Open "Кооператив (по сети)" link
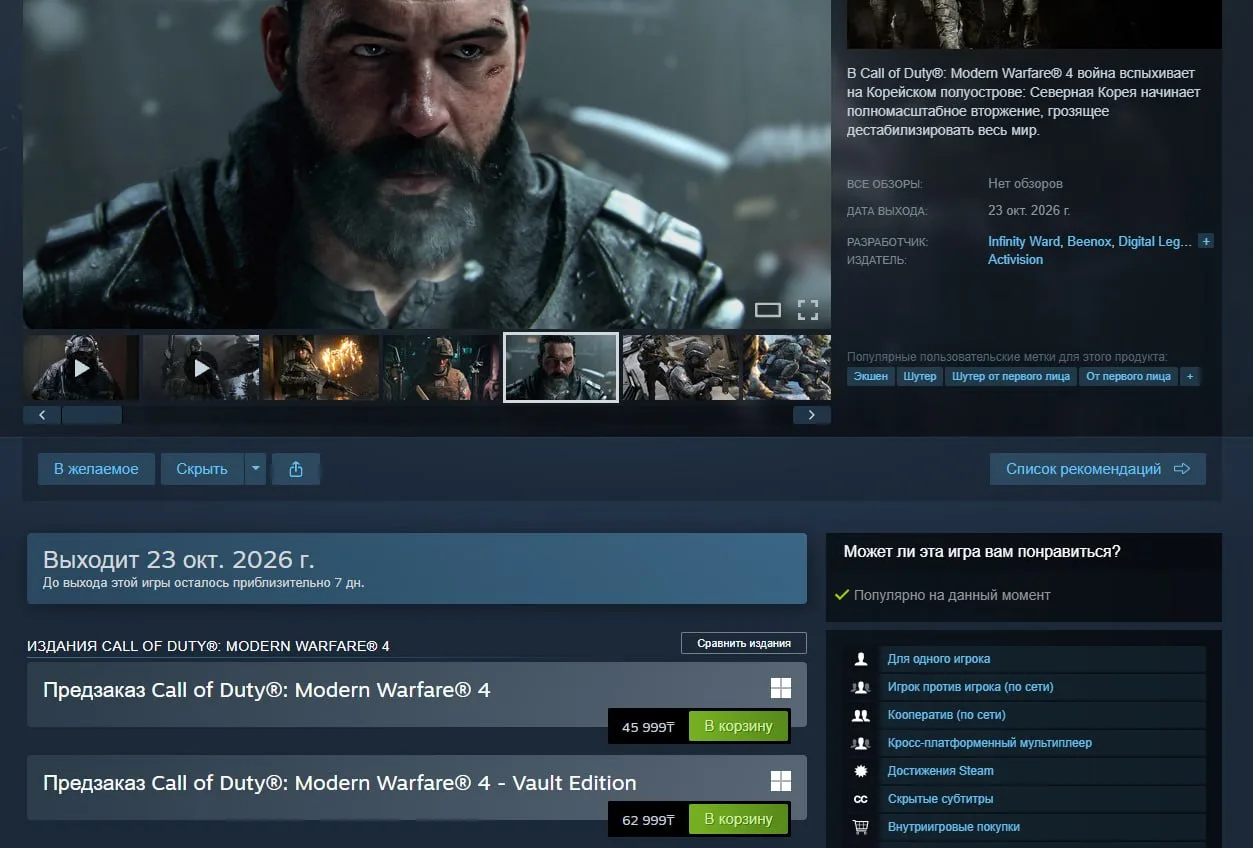The image size is (1253, 848). tap(946, 715)
